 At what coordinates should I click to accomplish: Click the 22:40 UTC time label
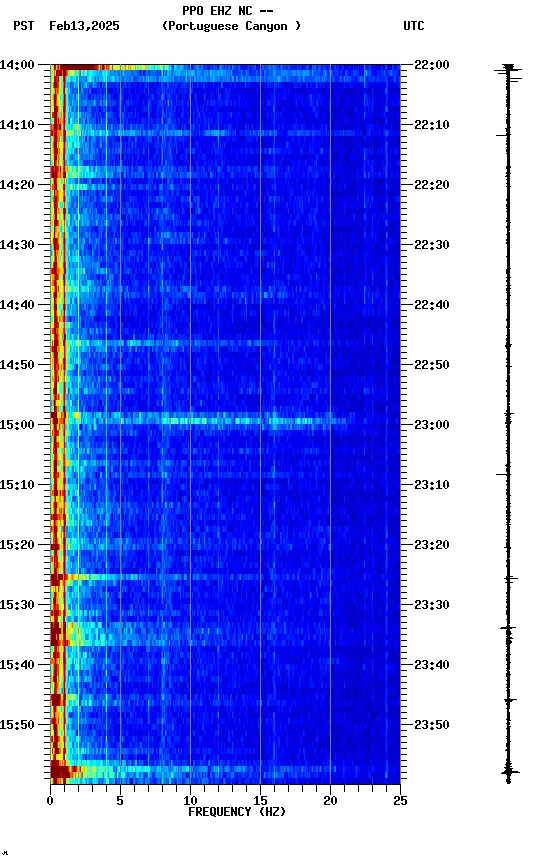(x=432, y=305)
